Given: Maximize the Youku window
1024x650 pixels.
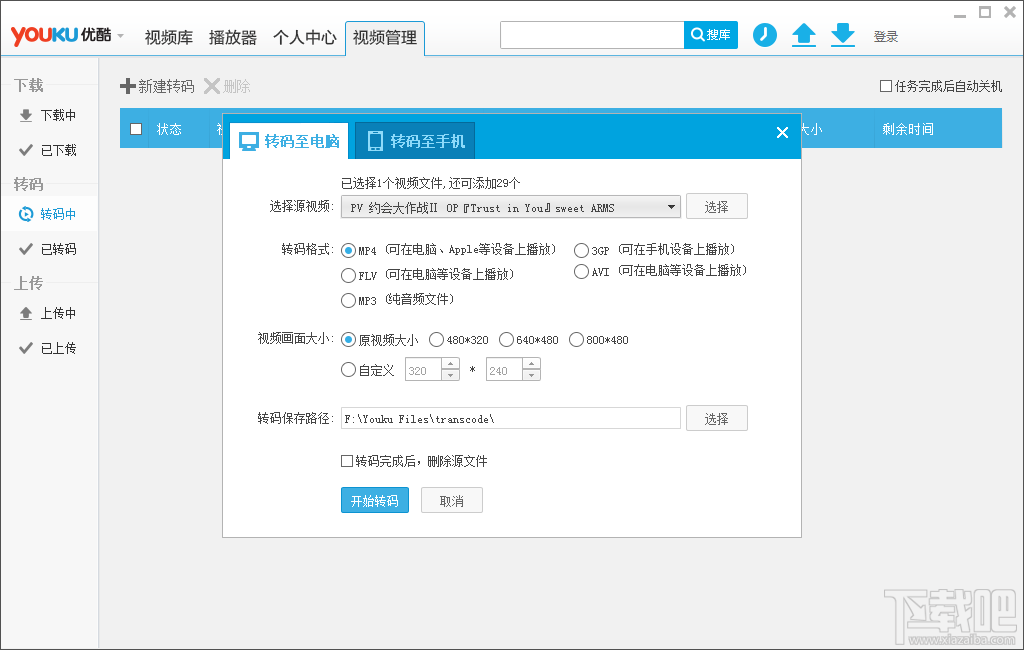Looking at the screenshot, I should tap(985, 12).
